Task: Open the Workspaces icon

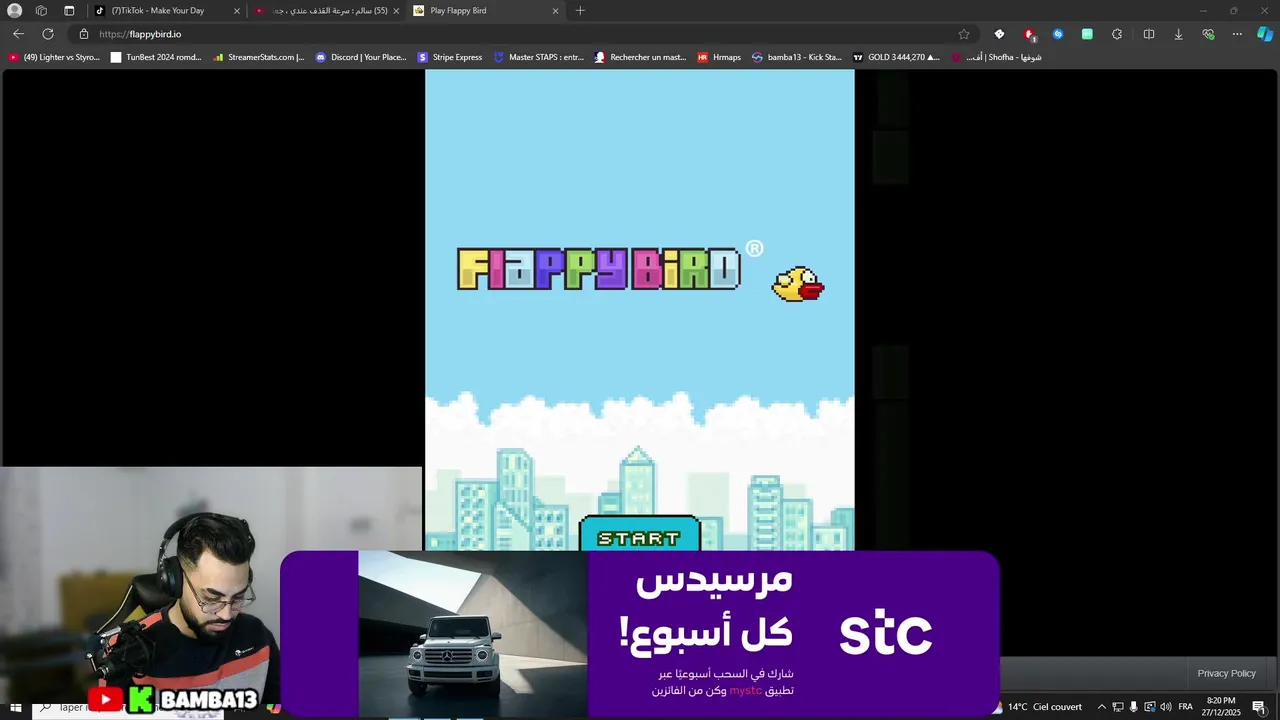Action: (41, 11)
